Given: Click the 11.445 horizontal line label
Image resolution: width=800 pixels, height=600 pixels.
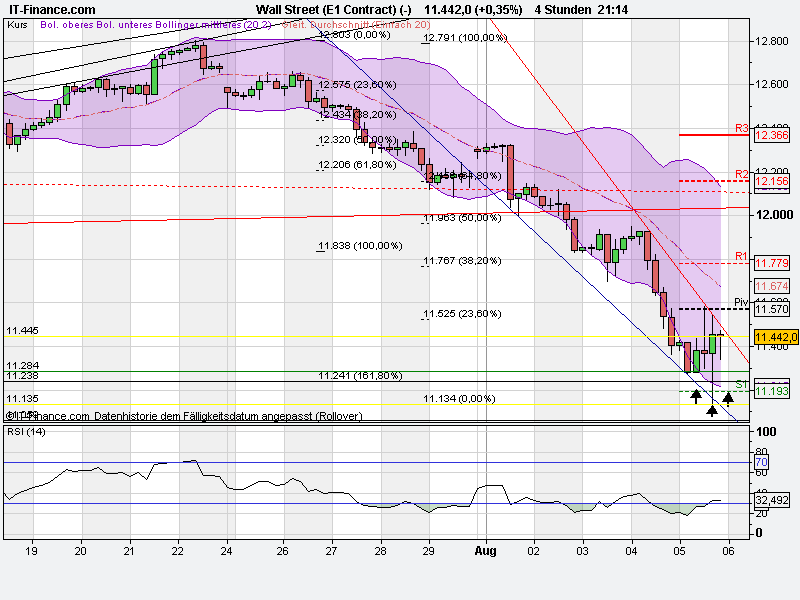Looking at the screenshot, I should 22,331.
